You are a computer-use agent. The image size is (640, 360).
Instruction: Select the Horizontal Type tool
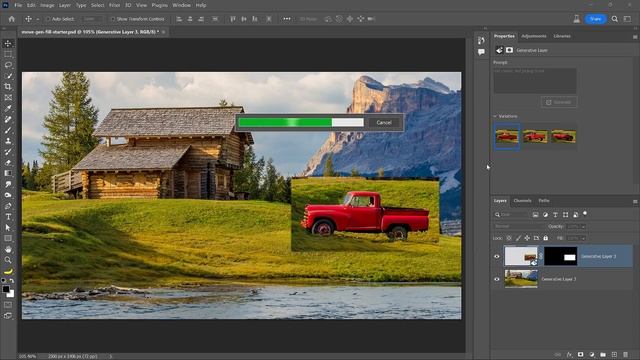tap(8, 217)
